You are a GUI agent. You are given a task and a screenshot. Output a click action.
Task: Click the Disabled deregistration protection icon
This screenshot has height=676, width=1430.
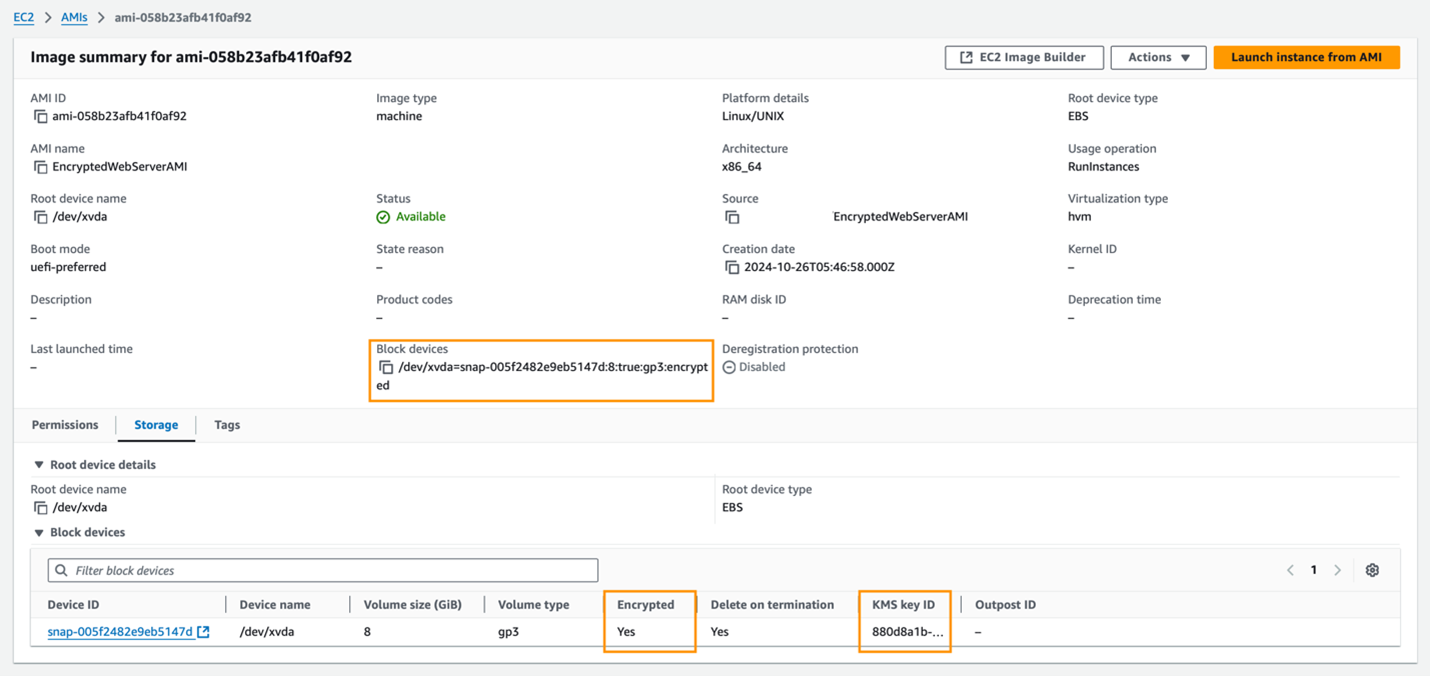[x=729, y=367]
